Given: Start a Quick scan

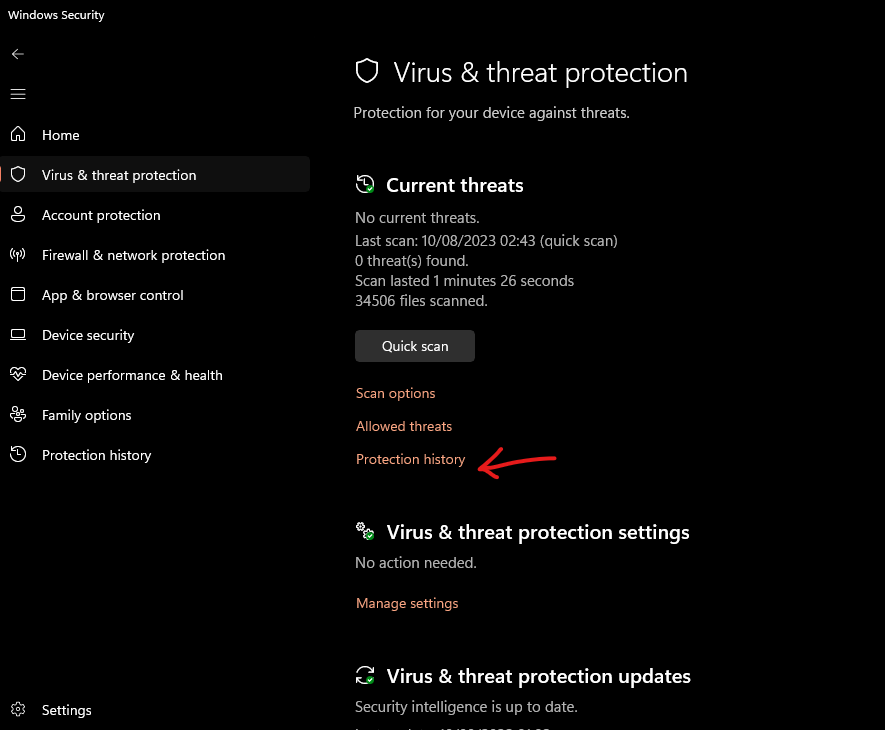Looking at the screenshot, I should (x=415, y=346).
